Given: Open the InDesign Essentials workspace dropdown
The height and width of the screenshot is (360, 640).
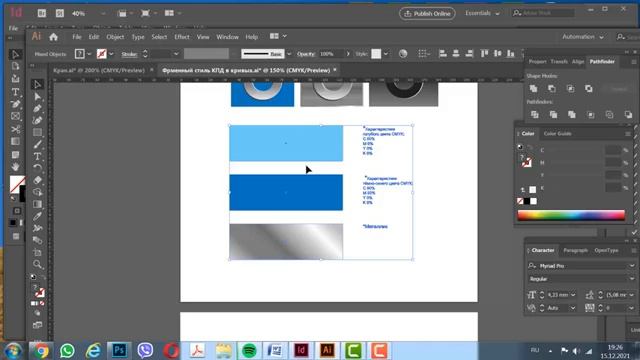Looking at the screenshot, I should 482,13.
